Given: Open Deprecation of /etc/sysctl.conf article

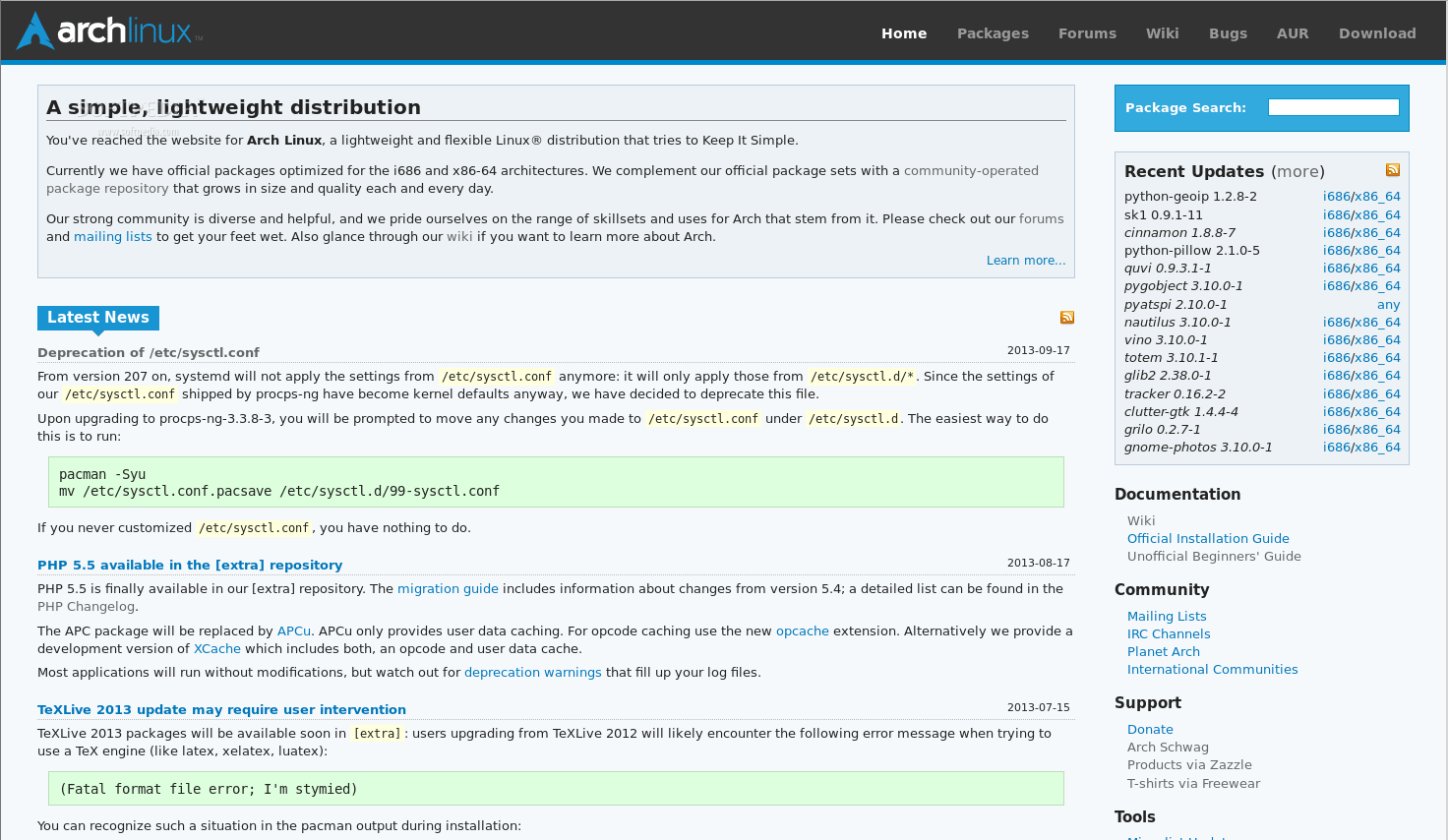Looking at the screenshot, I should pyautogui.click(x=149, y=352).
